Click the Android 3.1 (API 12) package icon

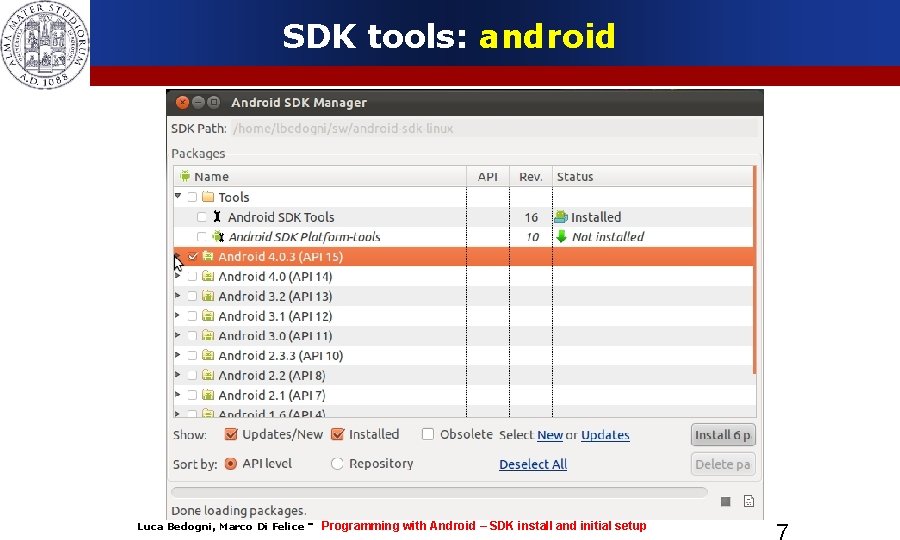tap(208, 316)
